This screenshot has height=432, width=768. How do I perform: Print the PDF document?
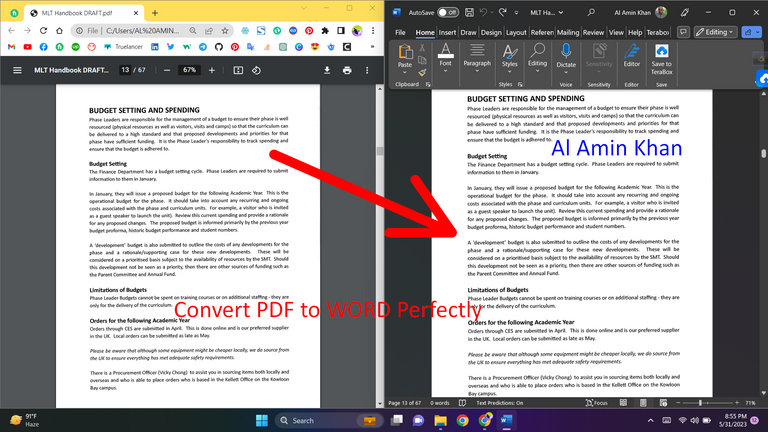[346, 70]
